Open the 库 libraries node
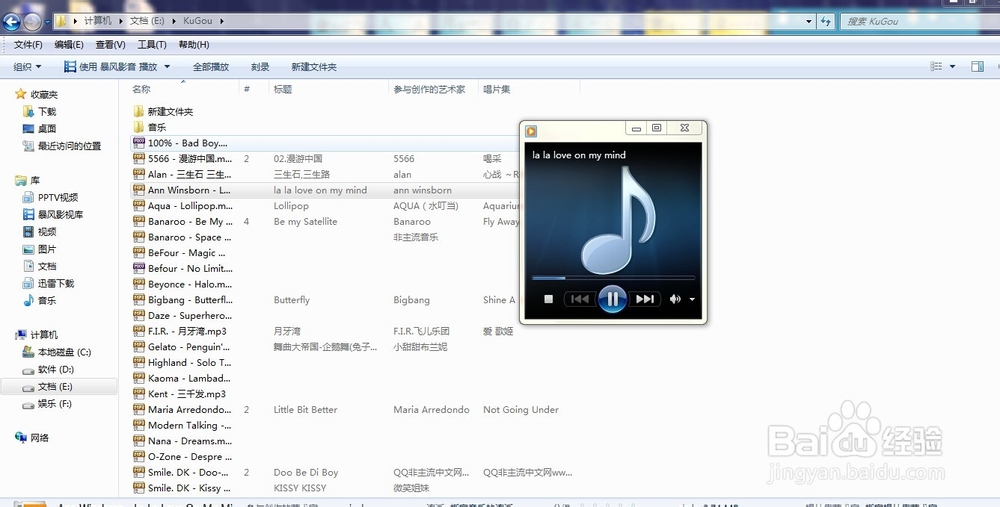This screenshot has height=507, width=1000. pyautogui.click(x=34, y=180)
